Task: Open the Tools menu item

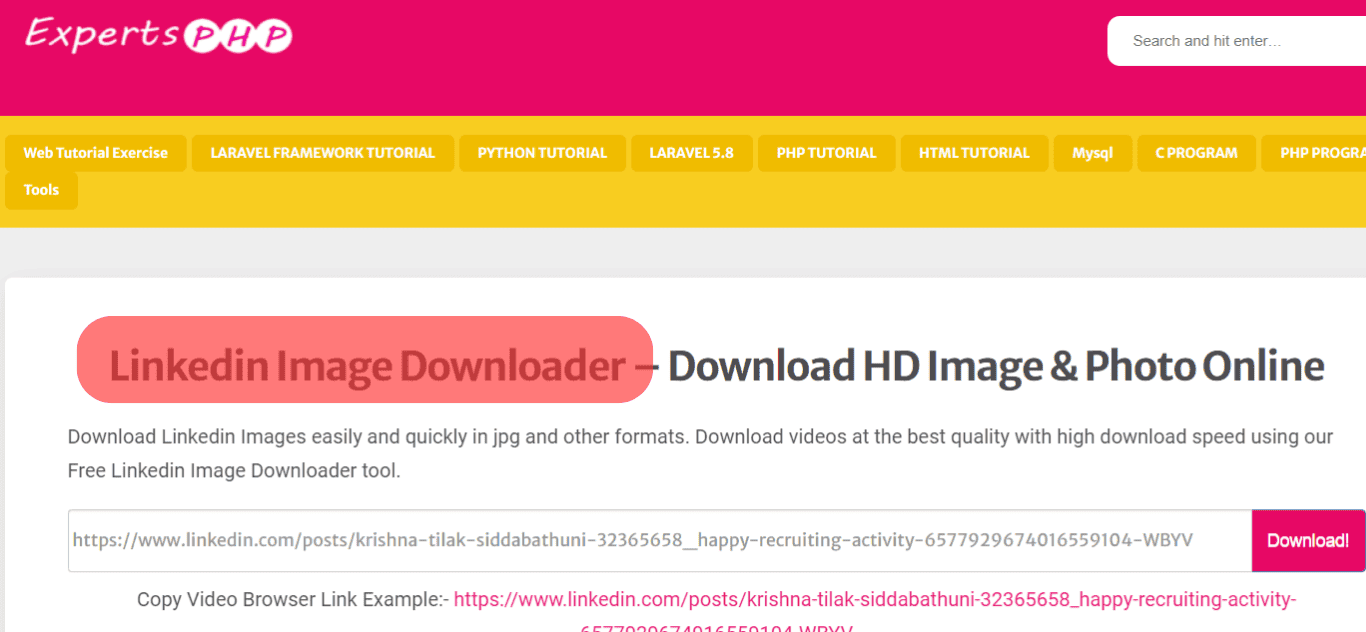Action: click(41, 190)
